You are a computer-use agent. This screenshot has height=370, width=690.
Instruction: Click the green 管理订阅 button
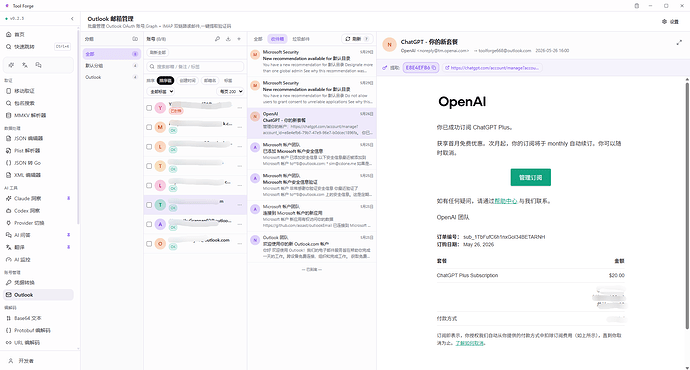pos(531,177)
